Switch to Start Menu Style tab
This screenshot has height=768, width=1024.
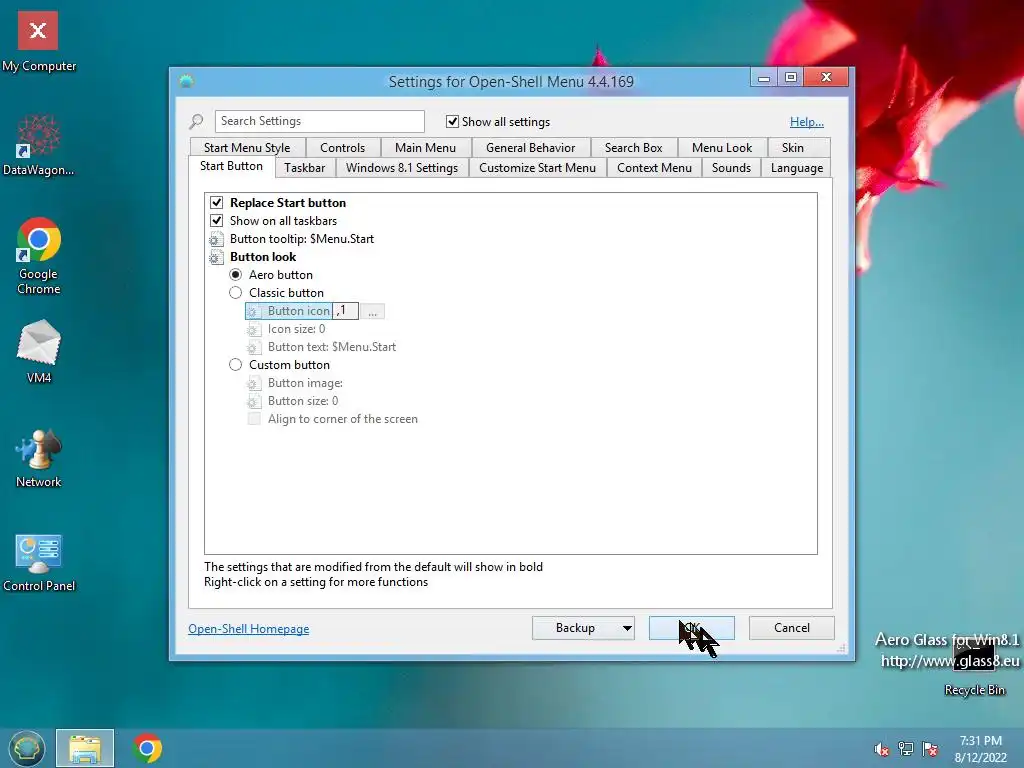pos(247,148)
